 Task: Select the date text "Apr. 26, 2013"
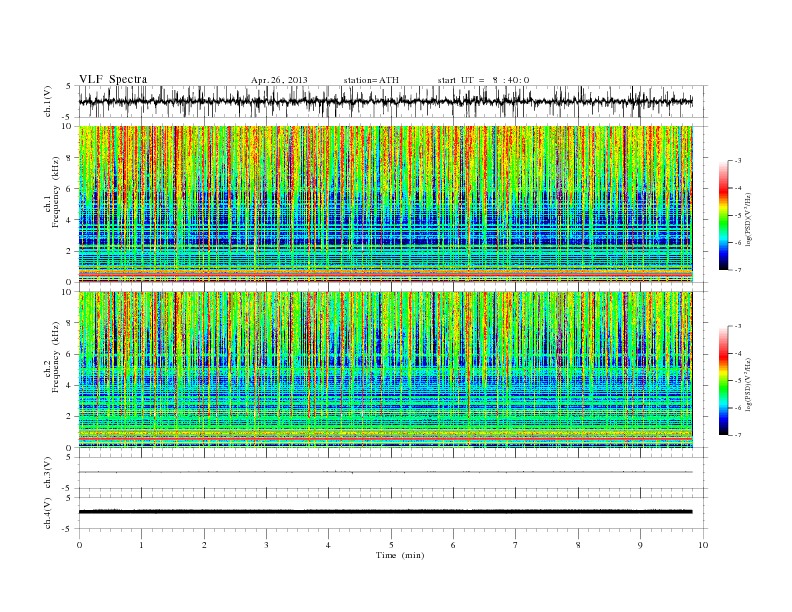pyautogui.click(x=279, y=80)
